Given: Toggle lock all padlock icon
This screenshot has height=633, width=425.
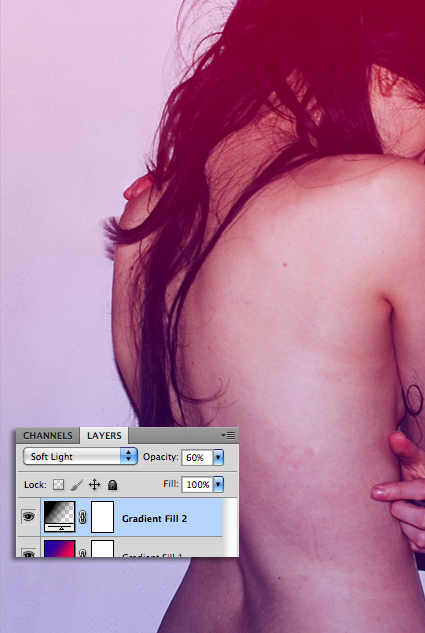Looking at the screenshot, I should click(113, 485).
